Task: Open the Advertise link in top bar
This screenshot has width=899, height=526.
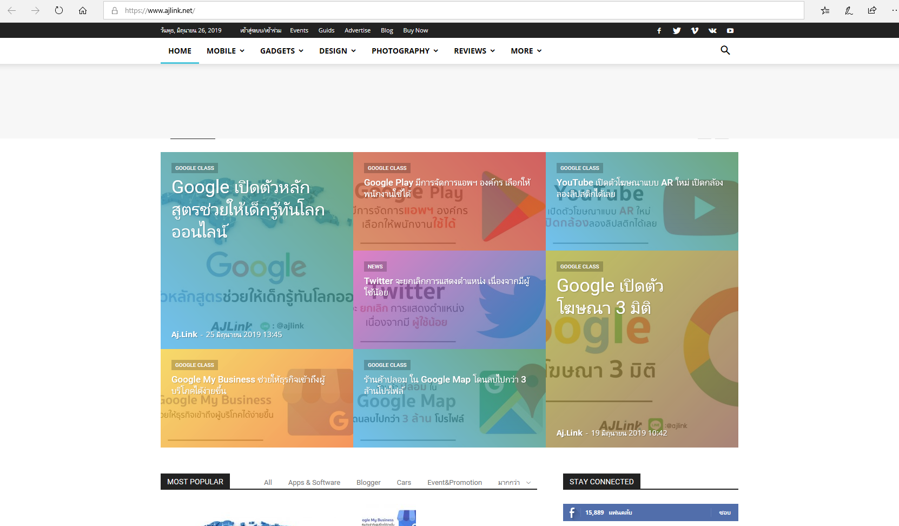Action: (x=357, y=31)
